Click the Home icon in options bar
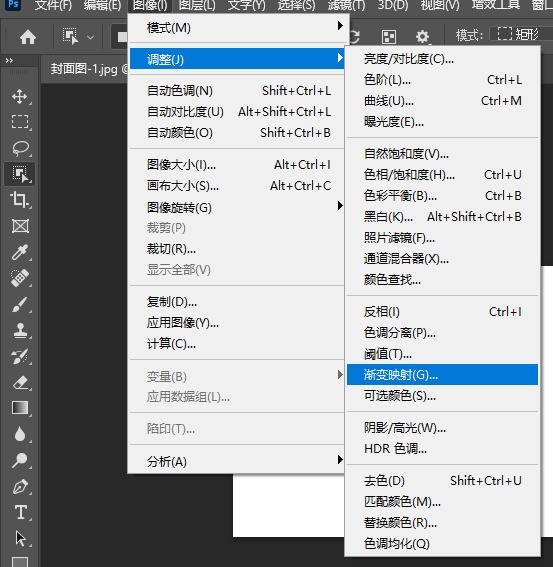 [x=28, y=37]
